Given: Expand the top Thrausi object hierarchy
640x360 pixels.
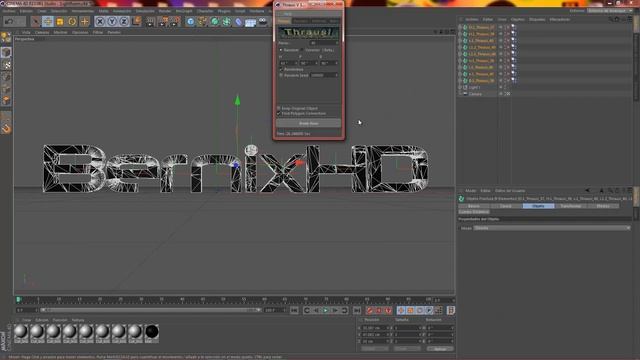Looking at the screenshot, I should 460,27.
